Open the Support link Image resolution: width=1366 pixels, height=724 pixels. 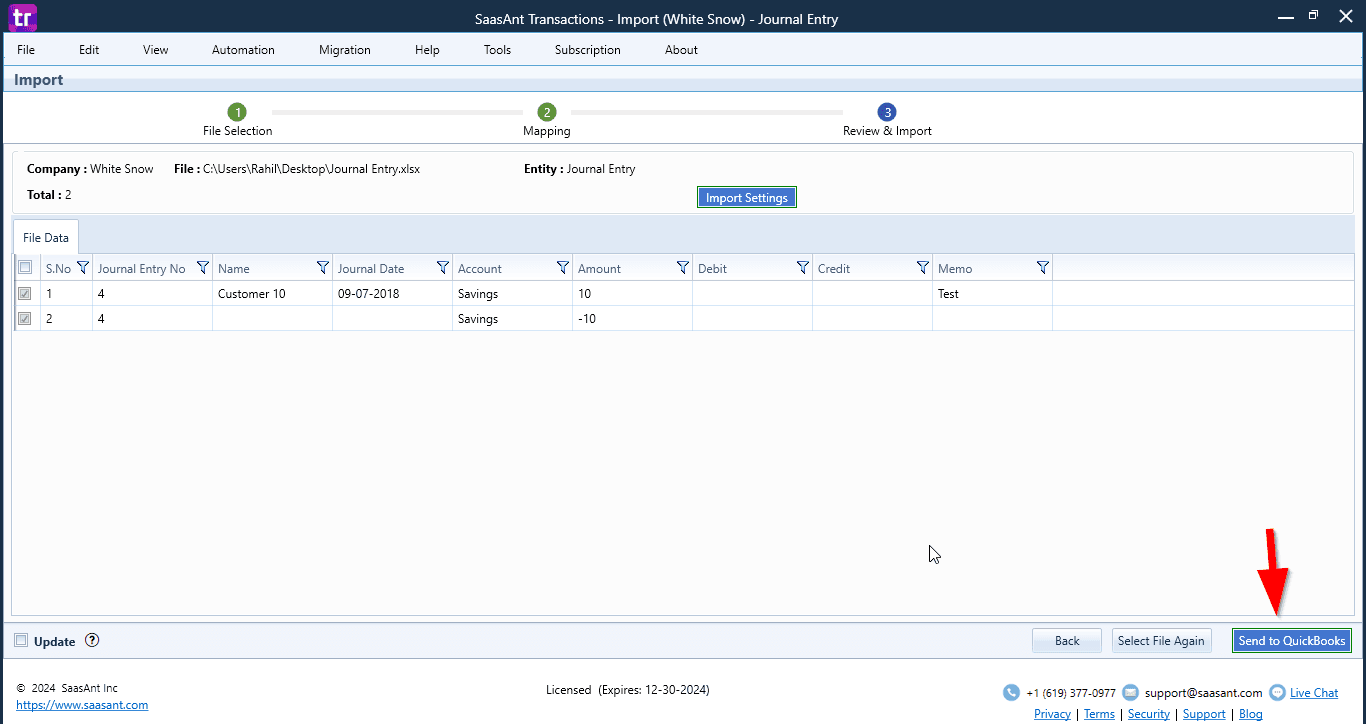1204,714
